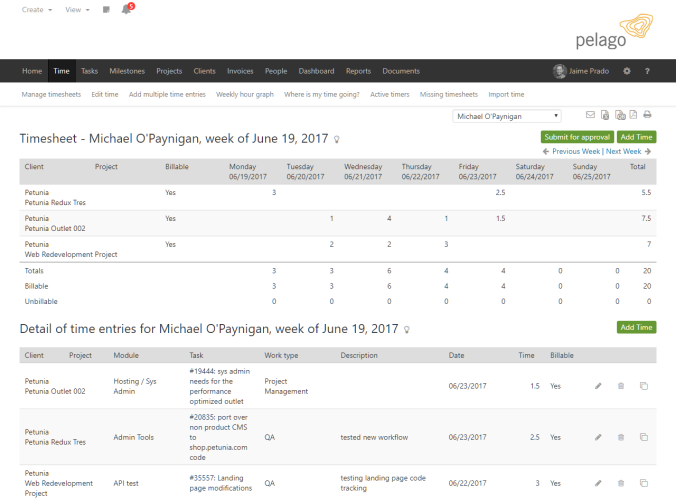Click the help question mark icon
Screen dimensions: 676x500
[647, 71]
